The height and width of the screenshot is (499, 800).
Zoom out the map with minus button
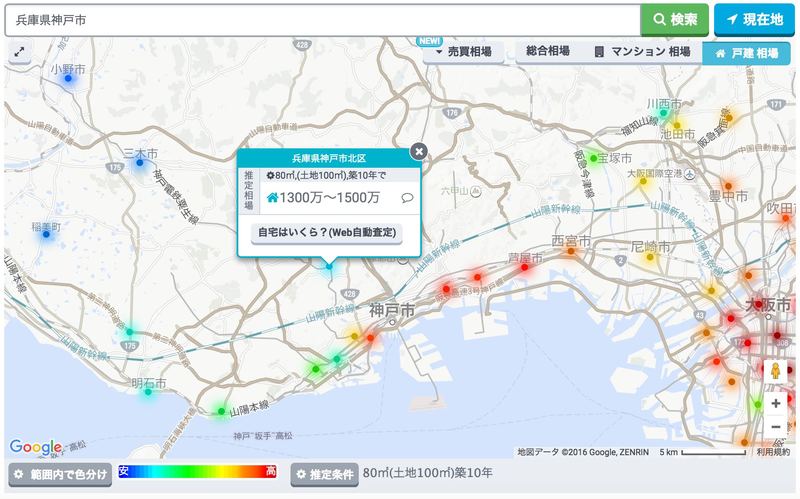click(x=776, y=427)
